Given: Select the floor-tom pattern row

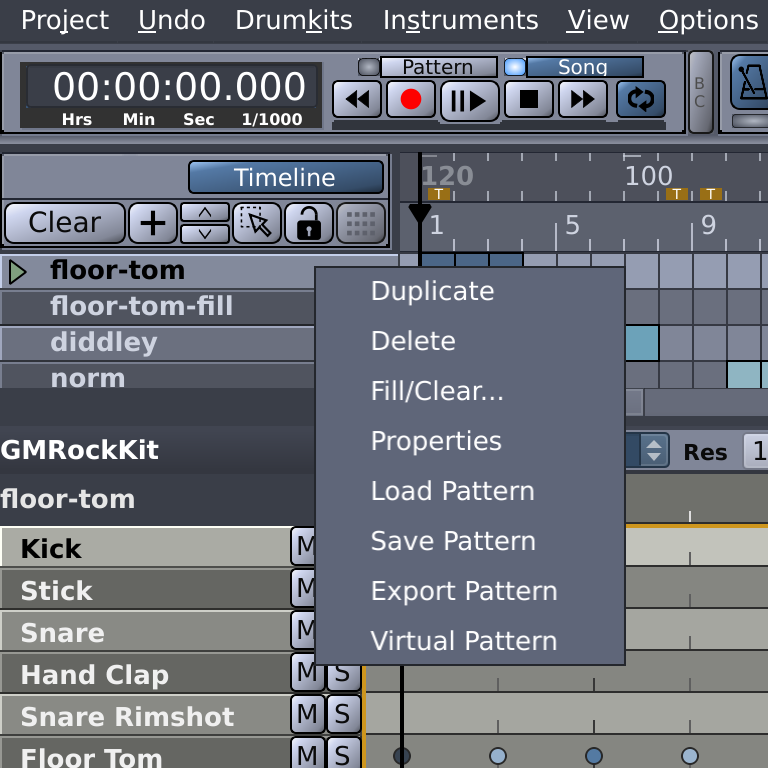Looking at the screenshot, I should (x=158, y=270).
